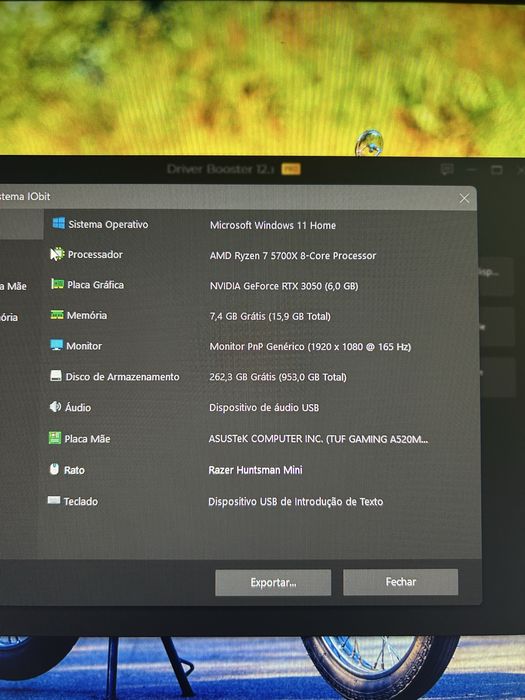Viewport: 525px width, 700px height.
Task: Click the disk icon beside Disco de Armazenamento
Action: click(56, 375)
